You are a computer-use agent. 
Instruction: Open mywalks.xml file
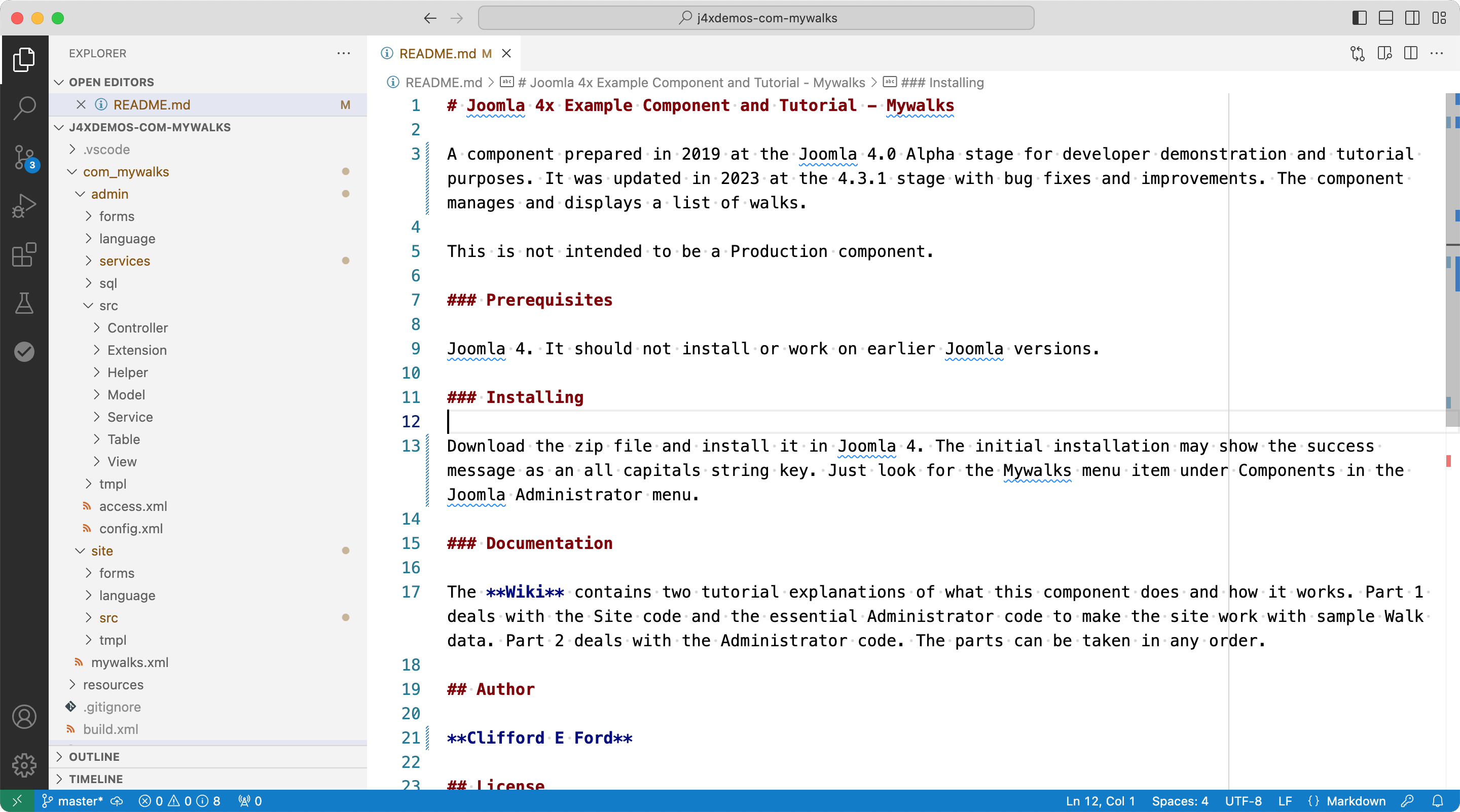click(x=130, y=662)
